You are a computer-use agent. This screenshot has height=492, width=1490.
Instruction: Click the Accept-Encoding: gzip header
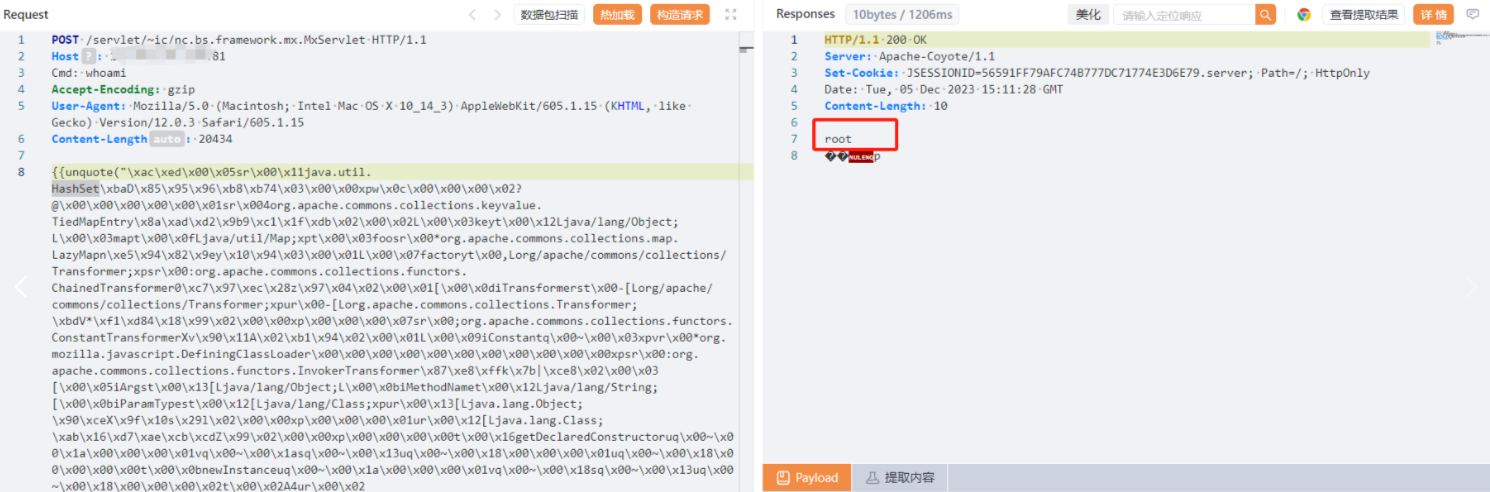tap(124, 90)
